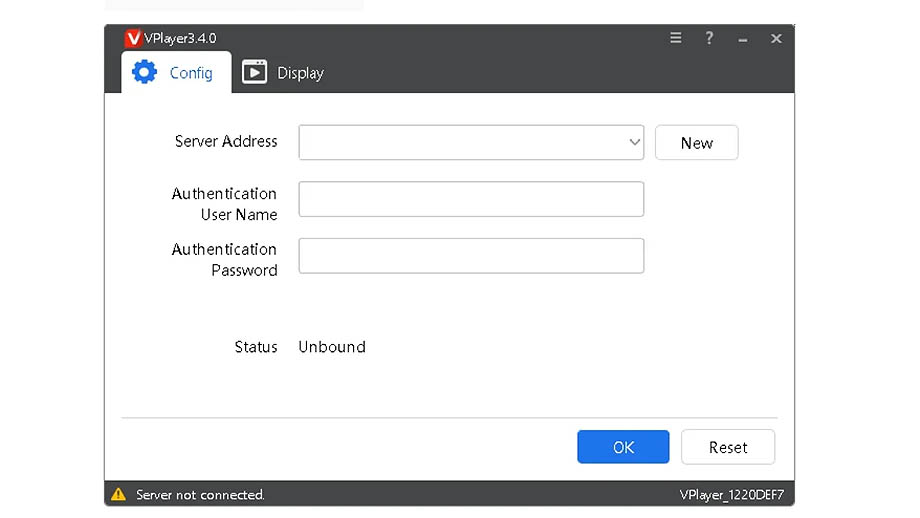
Task: Minimize the VPlayer window
Action: [x=743, y=40]
